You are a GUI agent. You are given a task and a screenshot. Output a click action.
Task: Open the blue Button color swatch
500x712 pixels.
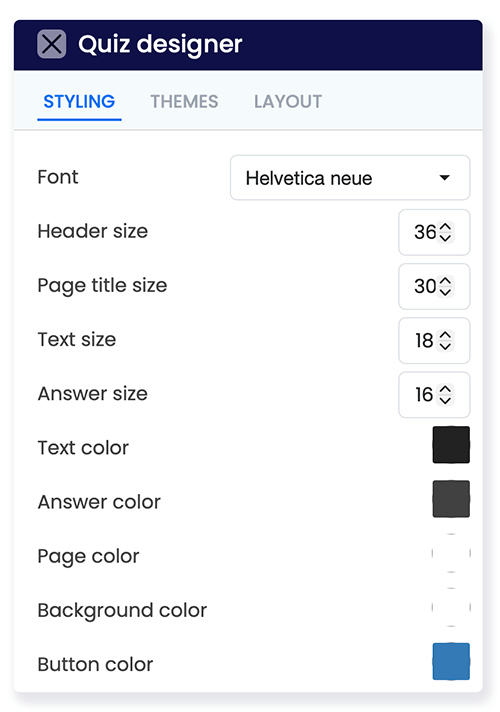[x=451, y=661]
